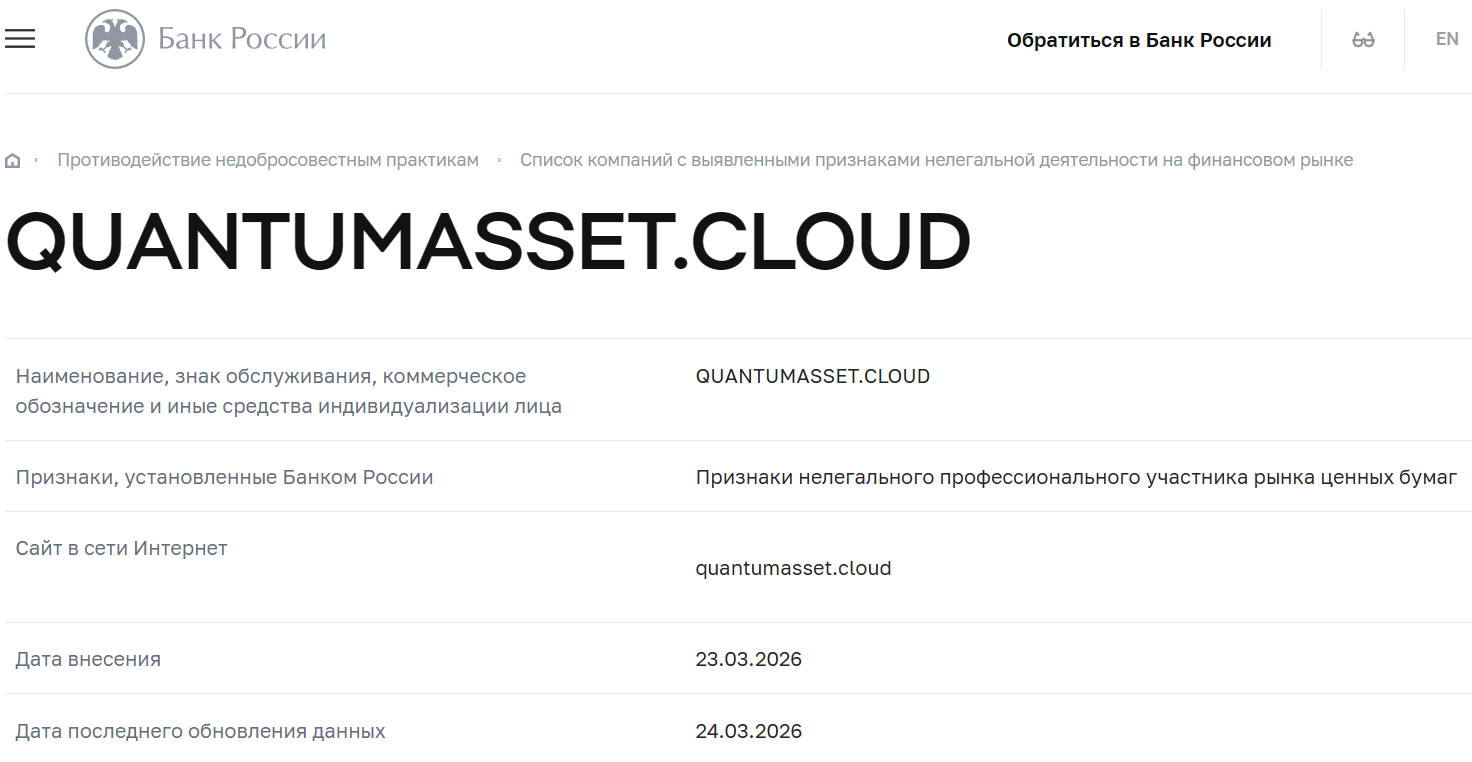The image size is (1472, 762).
Task: Click the quantumasset.cloud website address
Action: coord(793,567)
